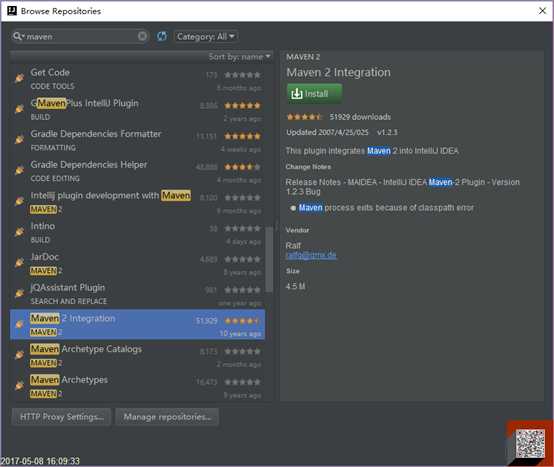Click the CODE EDITING category label
The width and height of the screenshot is (554, 467).
tap(55, 178)
